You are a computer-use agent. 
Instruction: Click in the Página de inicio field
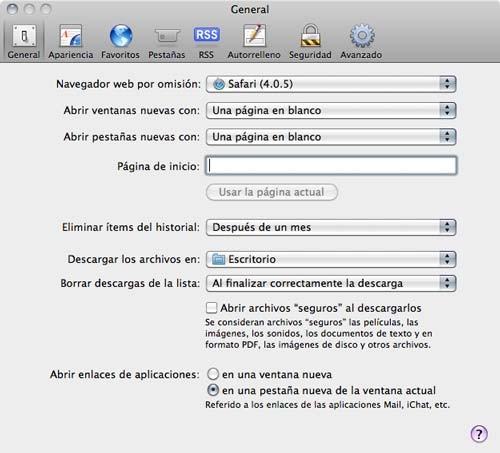pyautogui.click(x=331, y=166)
